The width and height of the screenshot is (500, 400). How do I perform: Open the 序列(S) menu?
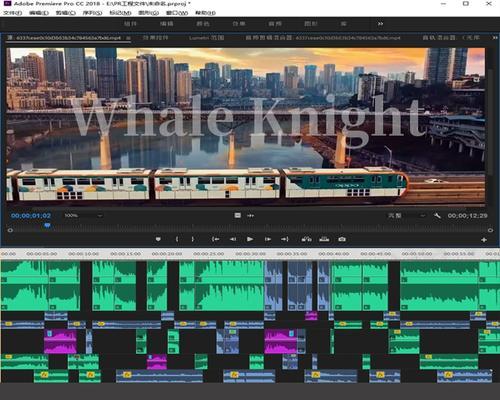click(92, 13)
